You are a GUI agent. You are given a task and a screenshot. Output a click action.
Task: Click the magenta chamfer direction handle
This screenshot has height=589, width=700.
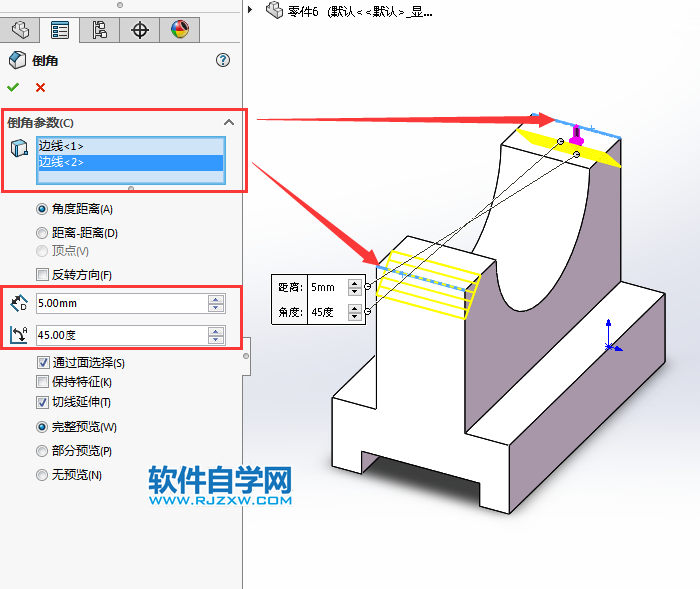576,135
